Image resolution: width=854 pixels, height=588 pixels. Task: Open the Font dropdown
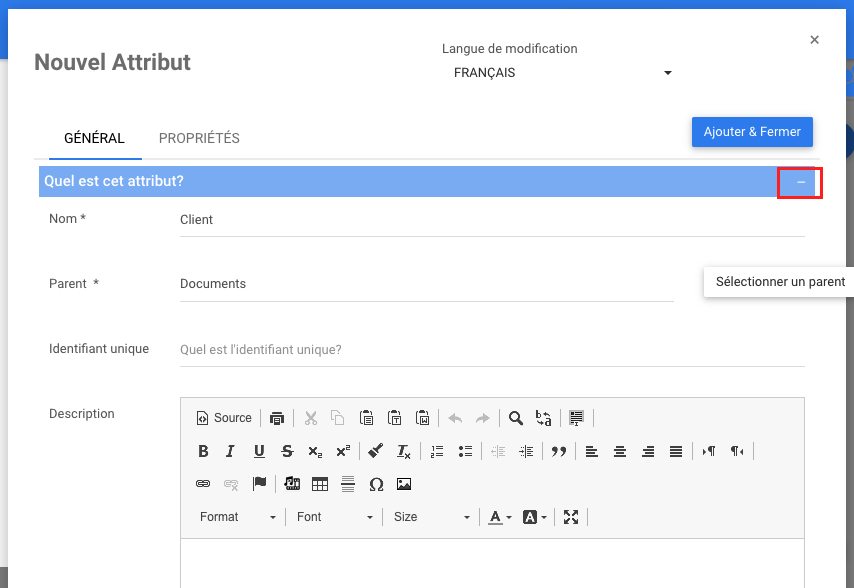coord(335,517)
